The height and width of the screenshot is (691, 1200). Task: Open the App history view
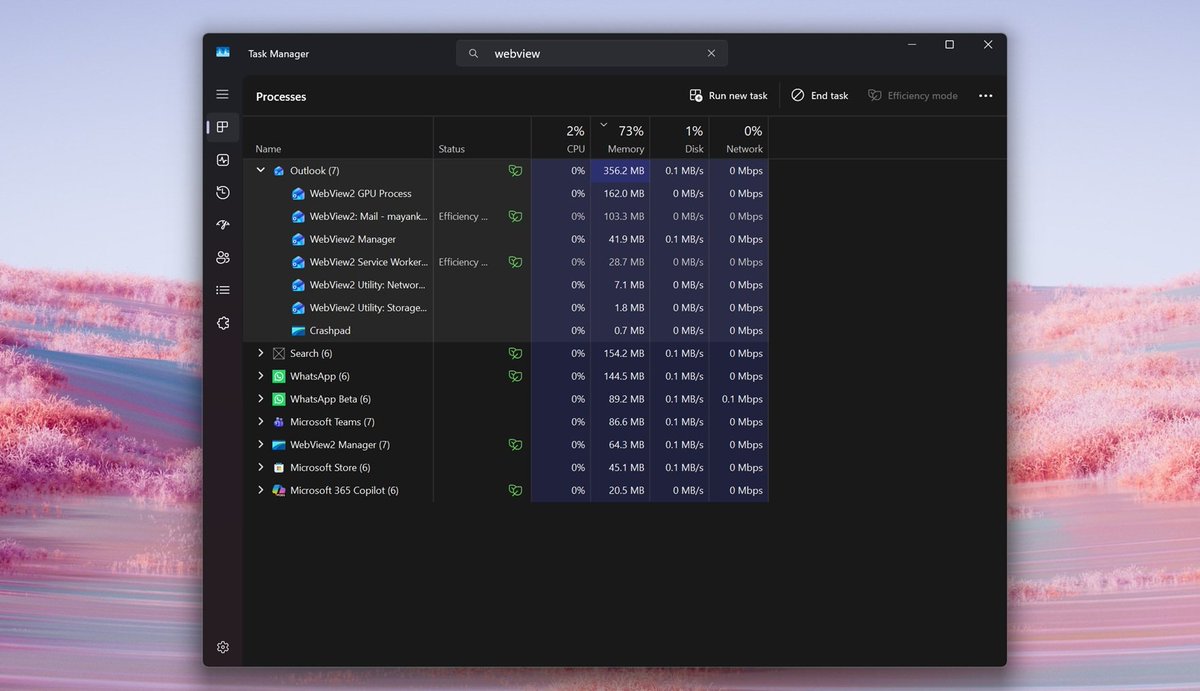tap(222, 192)
